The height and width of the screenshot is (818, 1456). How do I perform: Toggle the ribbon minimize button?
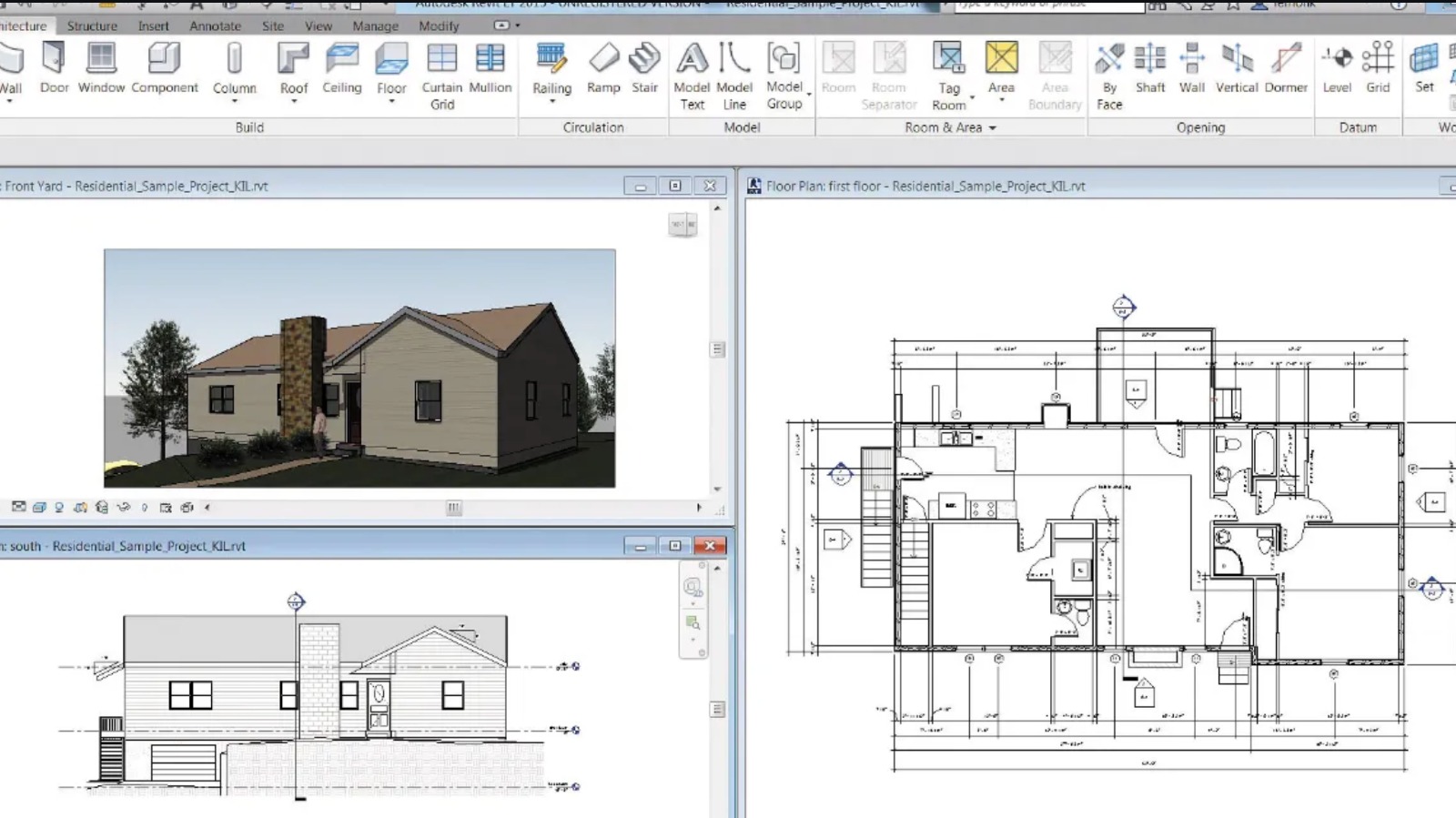point(501,25)
